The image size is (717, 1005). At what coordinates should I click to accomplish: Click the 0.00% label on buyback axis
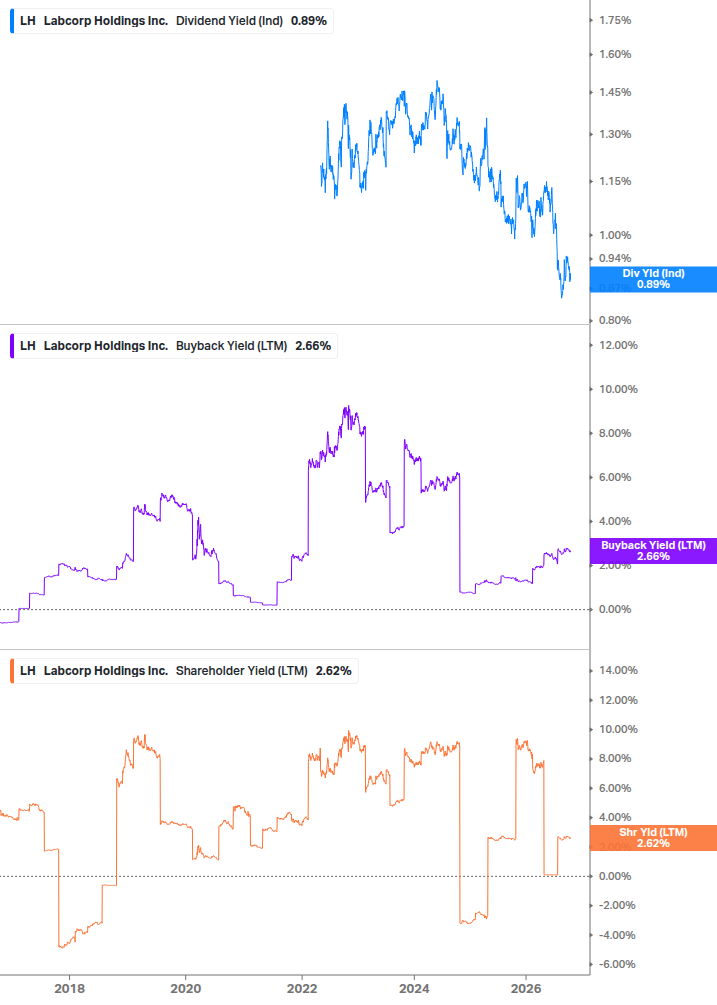(615, 610)
